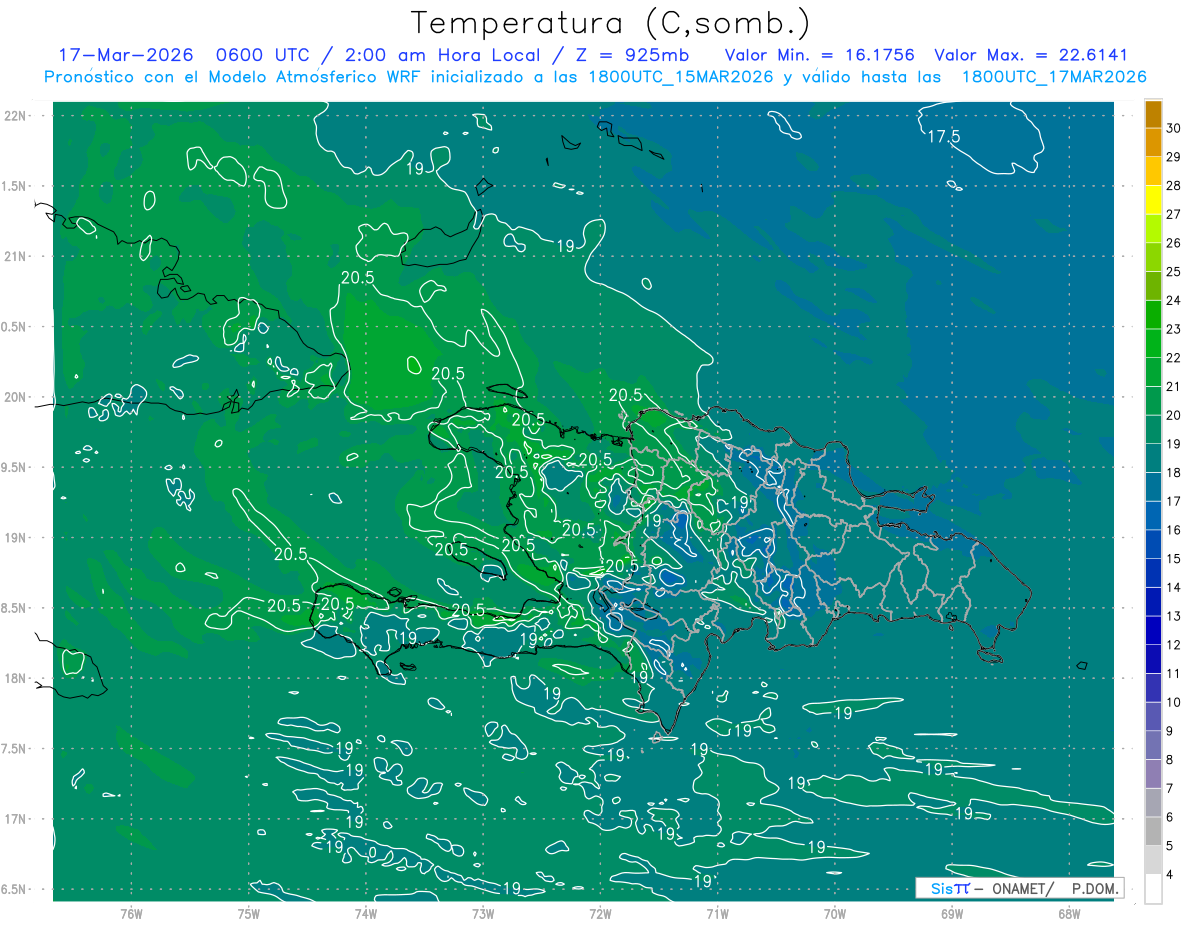The height and width of the screenshot is (927, 1200).
Task: Click the '68W' longitude axis label
Action: coord(1069,913)
